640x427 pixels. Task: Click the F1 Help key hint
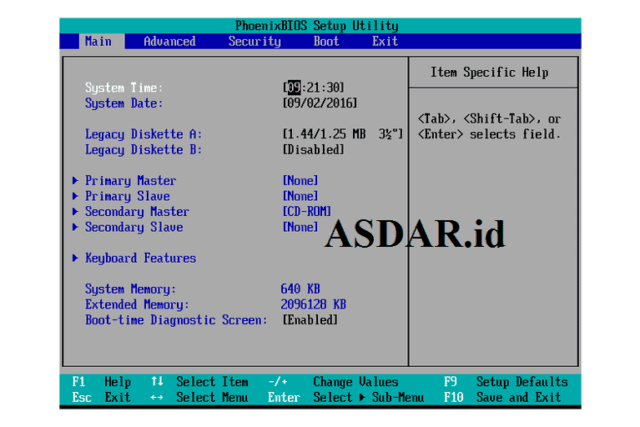point(101,382)
